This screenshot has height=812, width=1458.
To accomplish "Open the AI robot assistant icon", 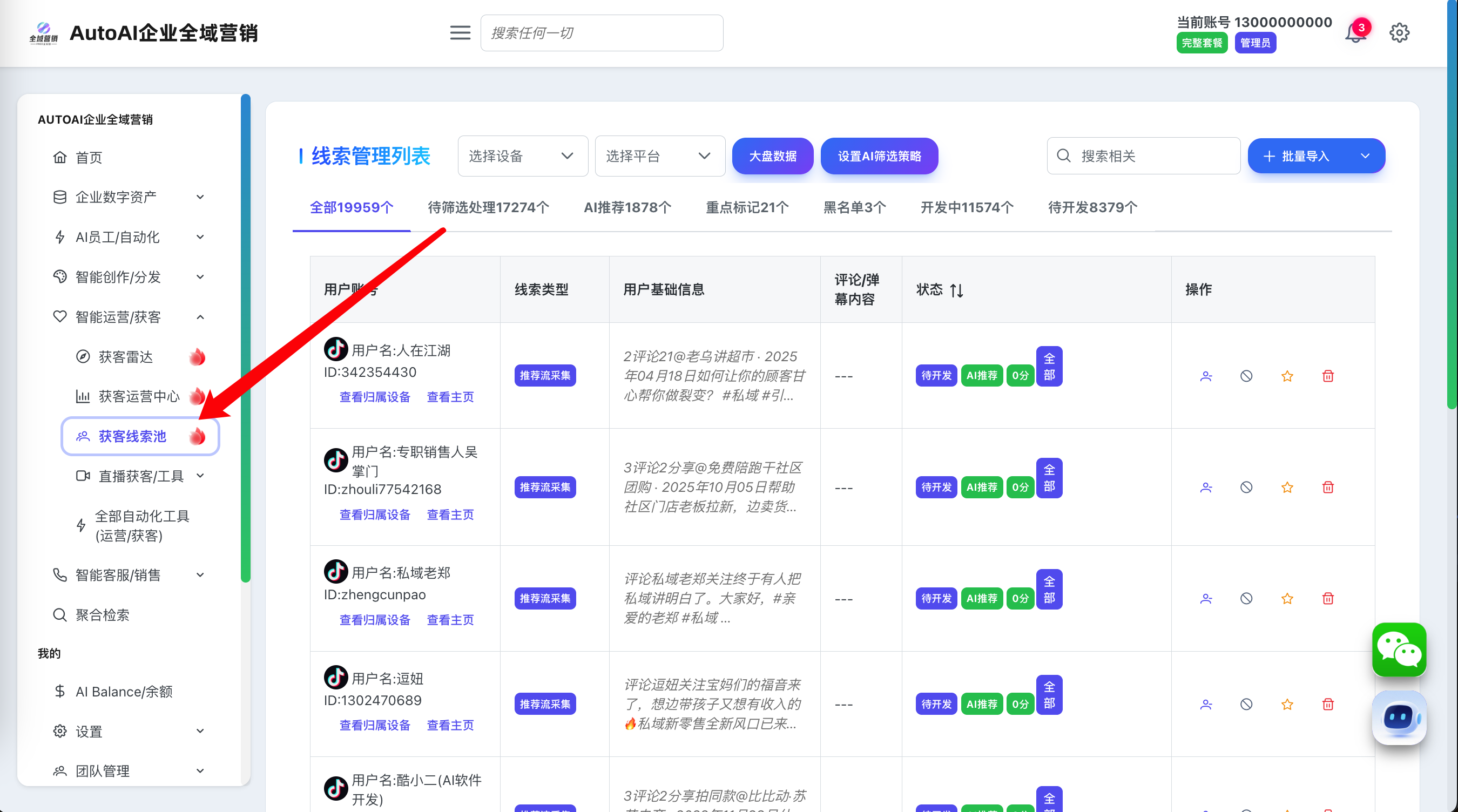I will [1399, 718].
